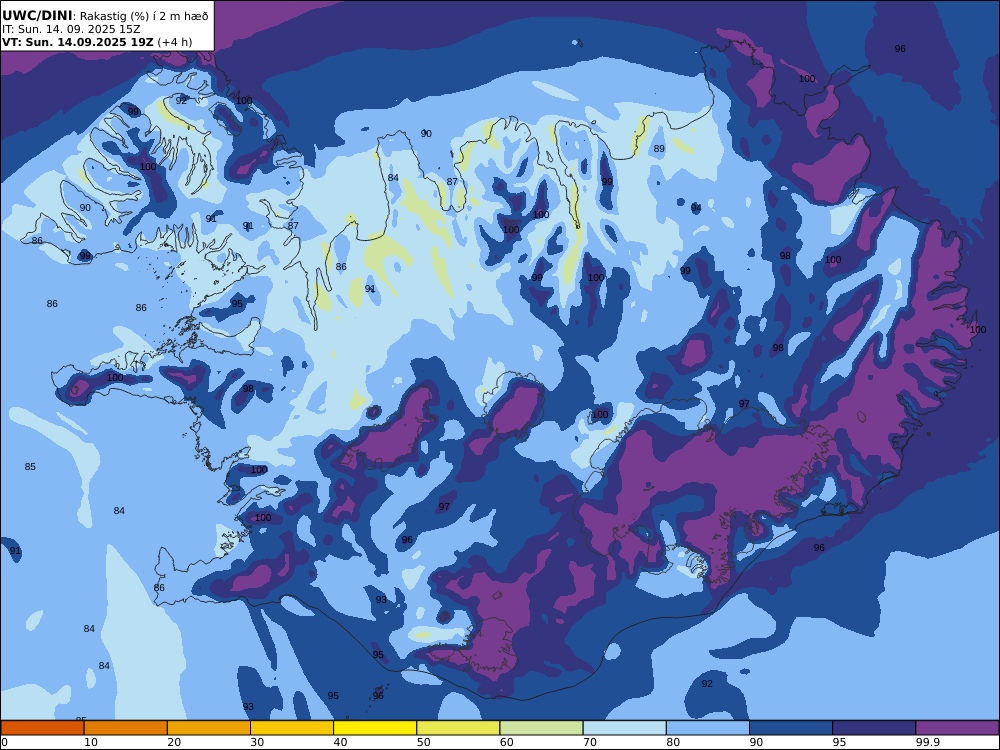Click the legend tick label '10'
Screen dimensions: 1000x750
point(91,742)
